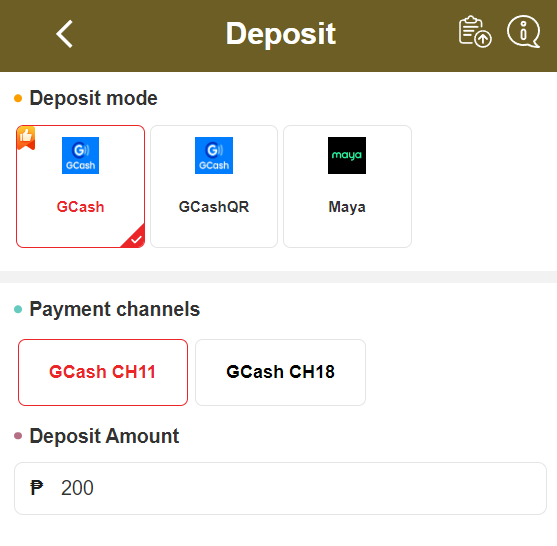Click the black Maya logo
557x546 pixels.
(347, 155)
